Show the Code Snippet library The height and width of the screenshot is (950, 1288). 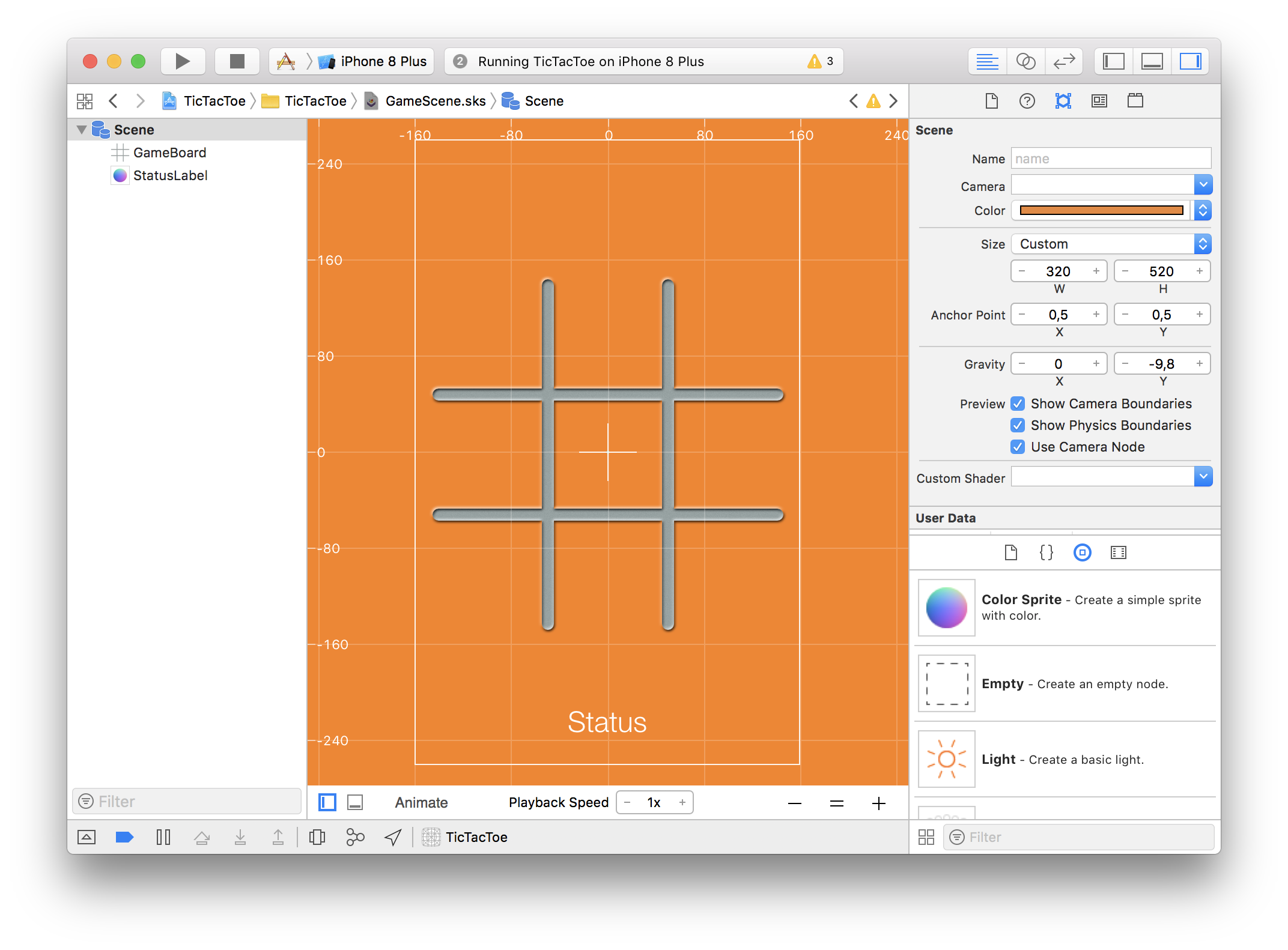pyautogui.click(x=1046, y=552)
